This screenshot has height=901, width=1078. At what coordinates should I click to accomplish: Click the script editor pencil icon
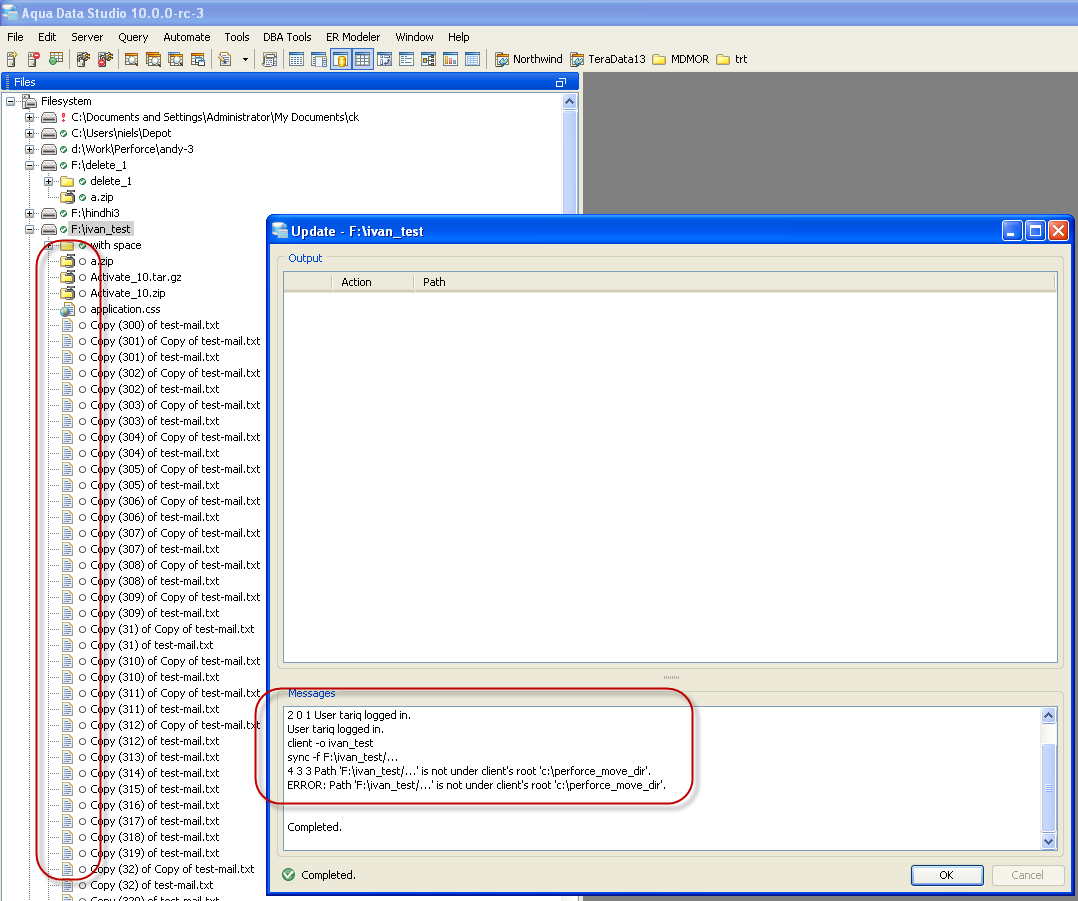click(x=225, y=59)
